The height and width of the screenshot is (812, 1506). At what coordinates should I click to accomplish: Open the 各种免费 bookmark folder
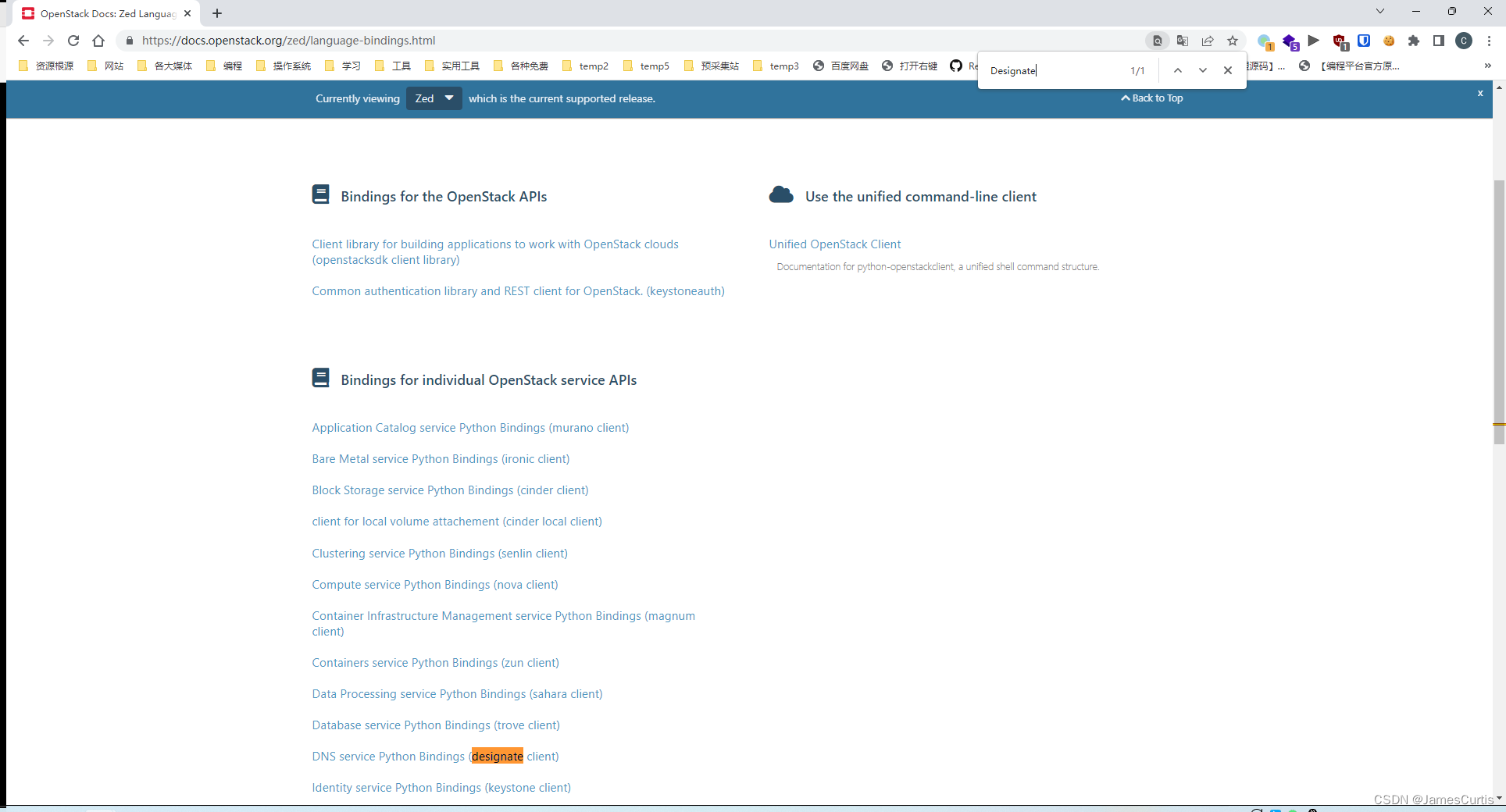click(x=521, y=66)
